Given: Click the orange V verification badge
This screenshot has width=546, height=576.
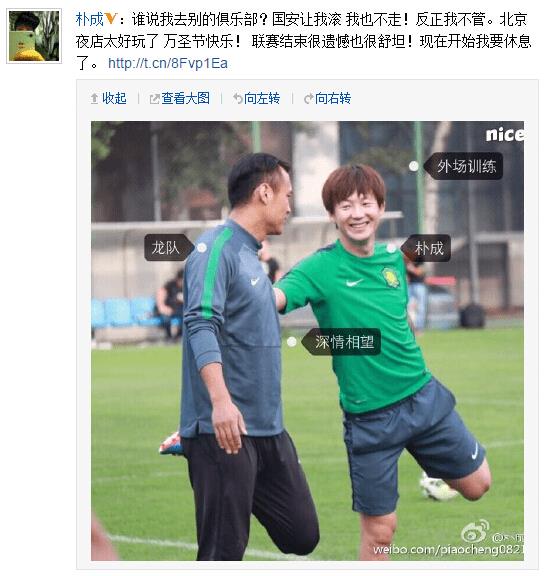Looking at the screenshot, I should (x=111, y=18).
